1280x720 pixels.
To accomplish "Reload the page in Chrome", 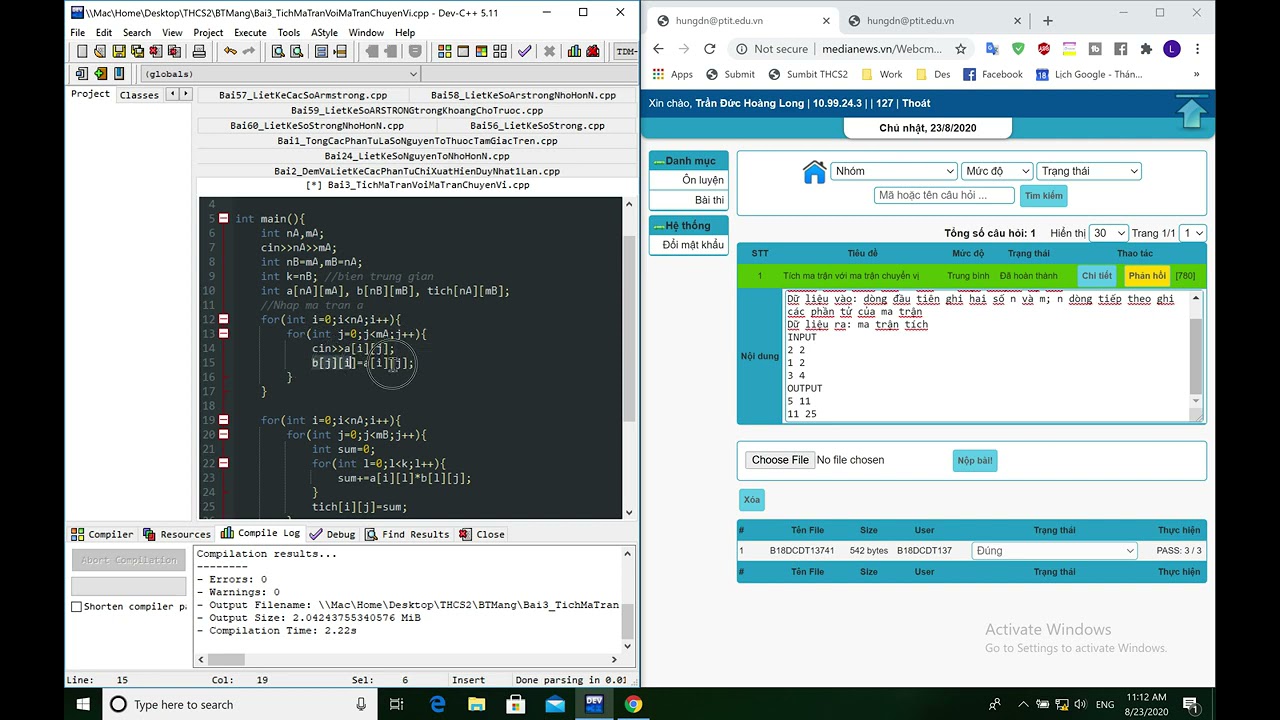I will coord(709,49).
